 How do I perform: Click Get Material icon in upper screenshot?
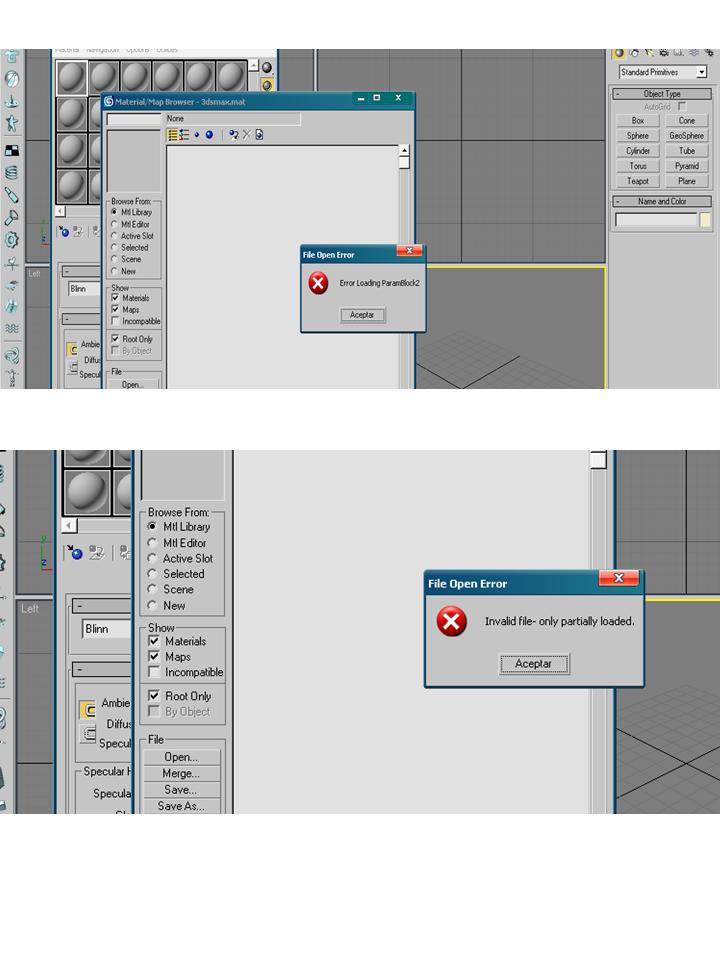point(64,231)
